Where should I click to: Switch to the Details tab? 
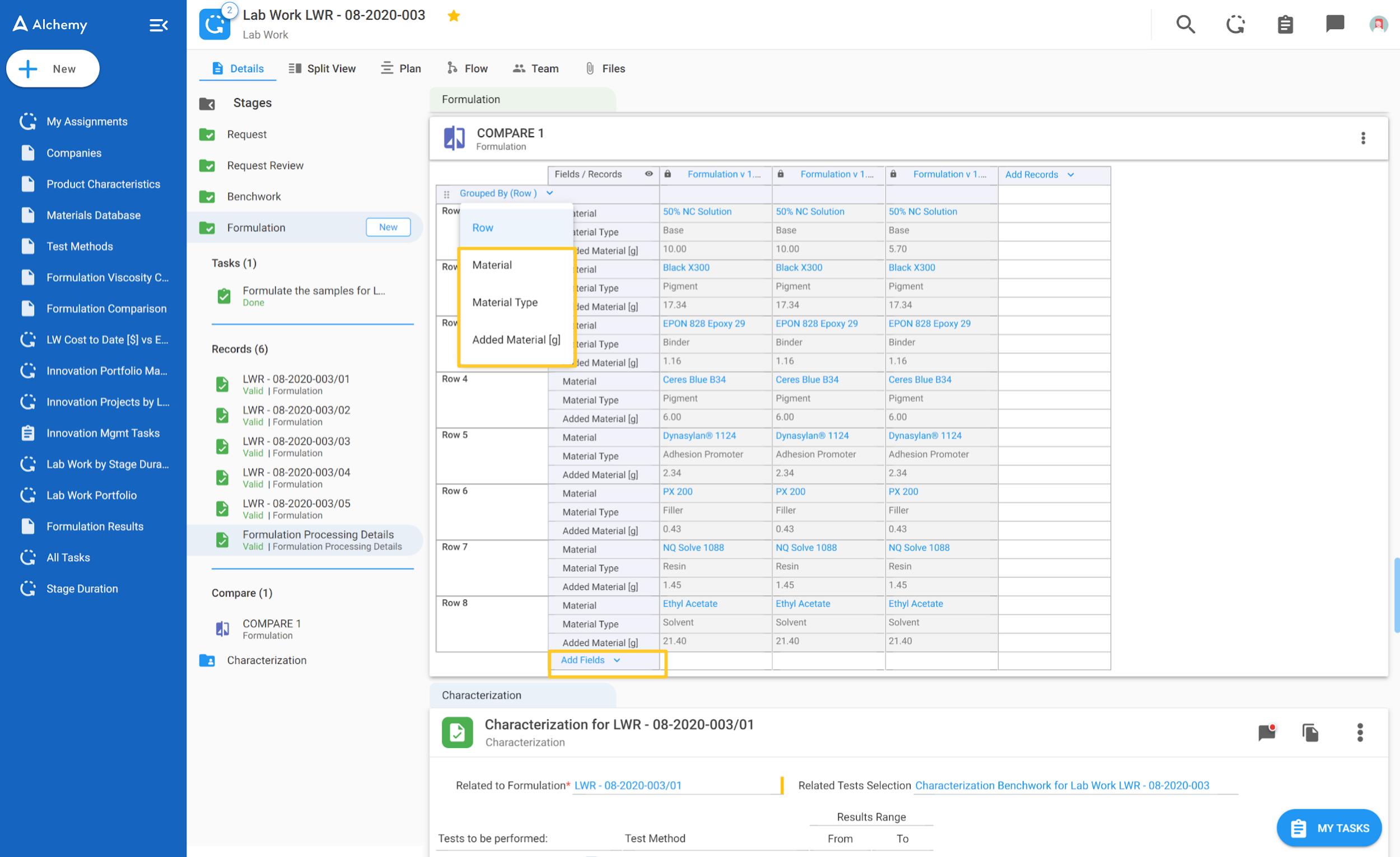(x=237, y=69)
